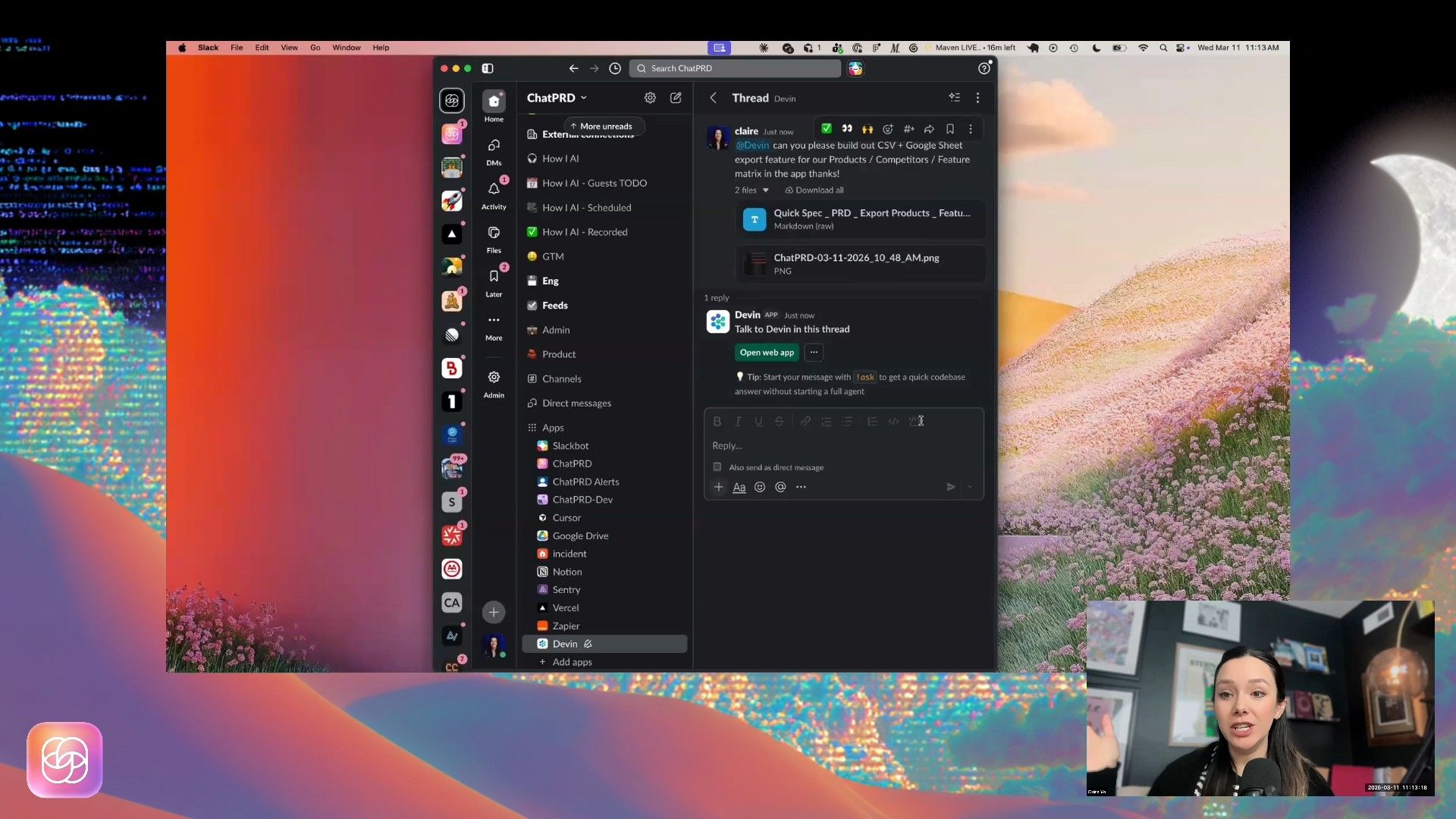The height and width of the screenshot is (819, 1456).
Task: Open workspace preferences gear icon
Action: coord(650,98)
